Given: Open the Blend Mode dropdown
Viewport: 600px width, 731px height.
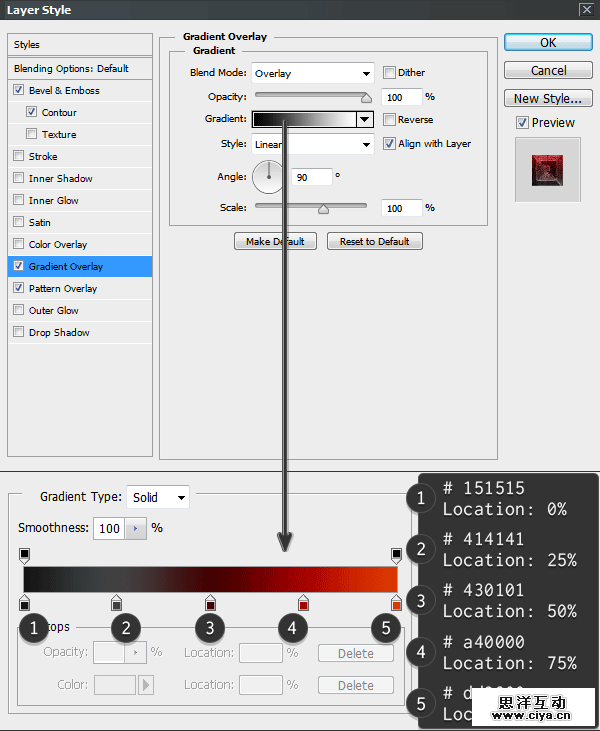Looking at the screenshot, I should (x=312, y=73).
